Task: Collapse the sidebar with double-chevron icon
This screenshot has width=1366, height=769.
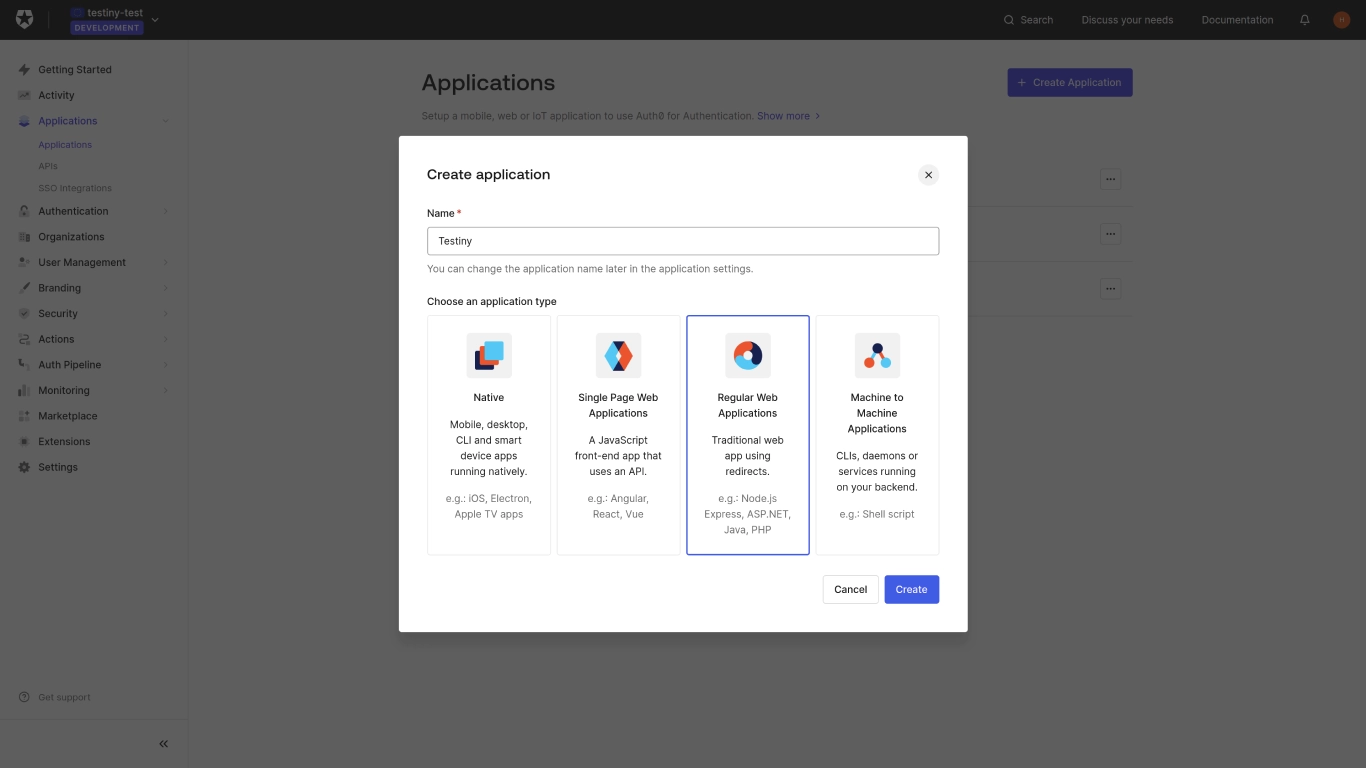Action: [164, 744]
